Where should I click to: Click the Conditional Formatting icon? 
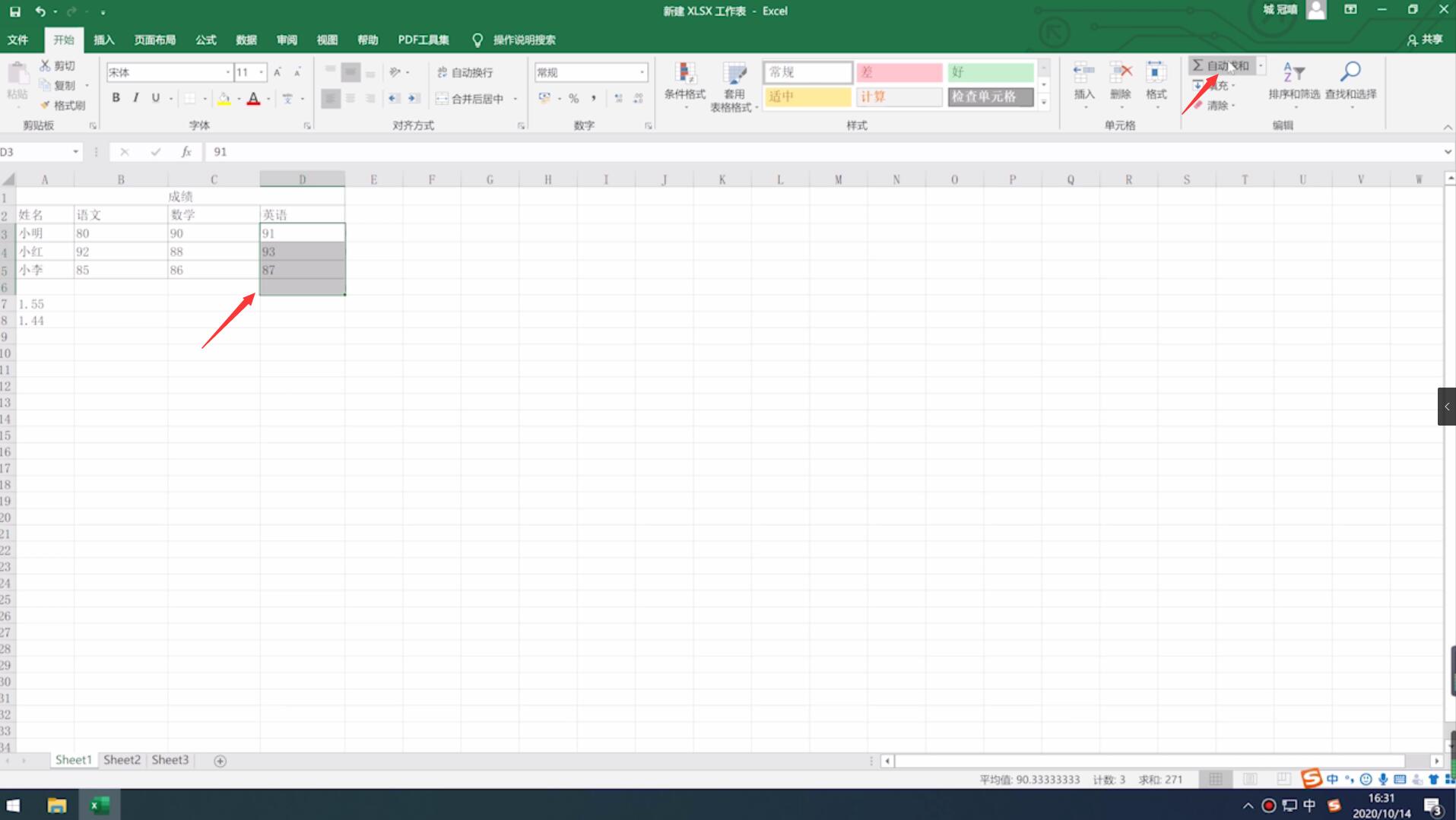point(684,74)
